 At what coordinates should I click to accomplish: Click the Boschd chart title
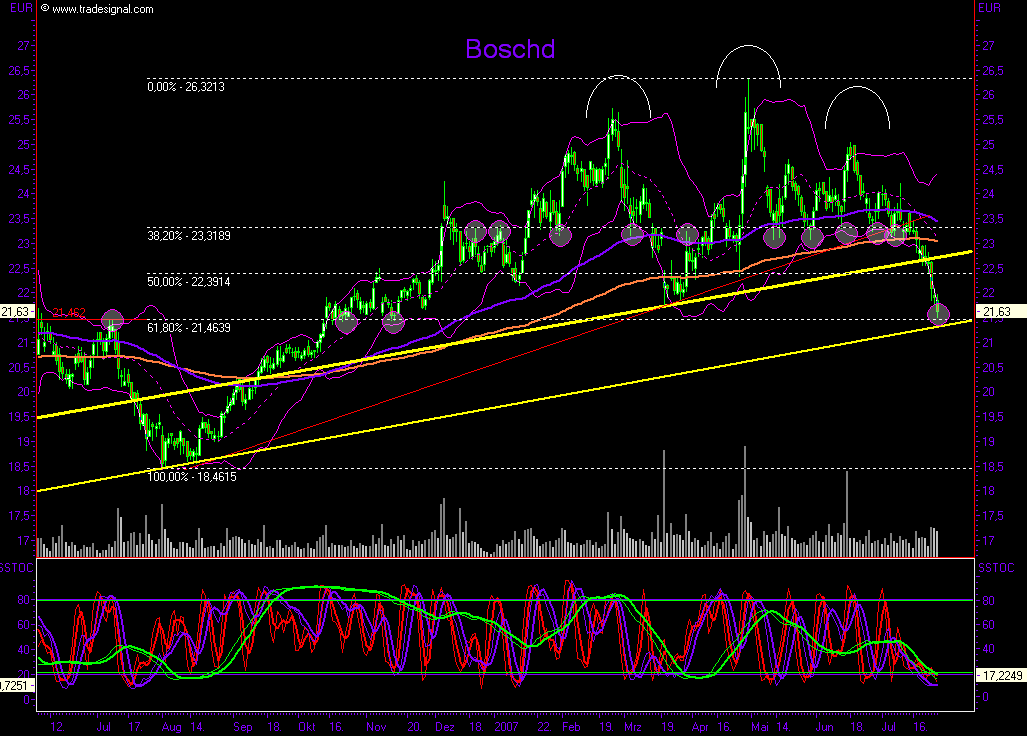(510, 49)
